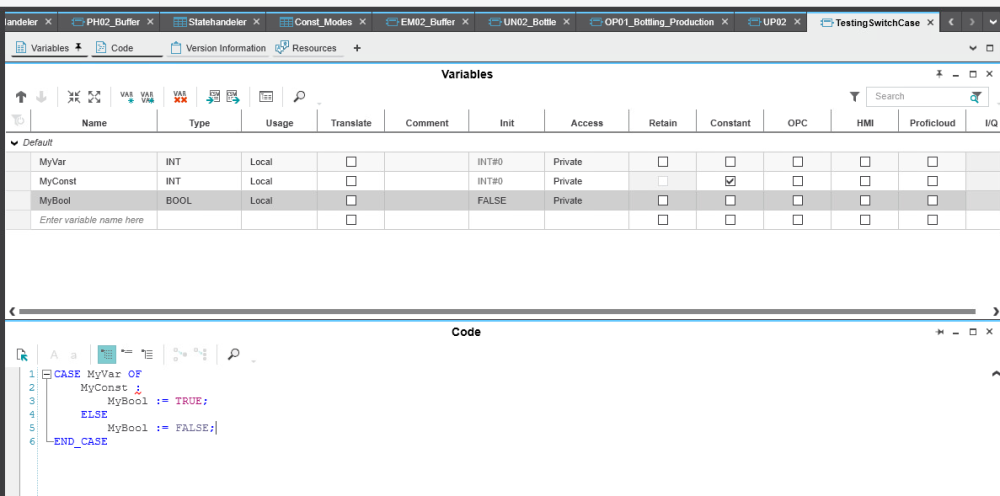Check Translate checkbox for MyBool
This screenshot has width=1000, height=496.
click(x=351, y=200)
